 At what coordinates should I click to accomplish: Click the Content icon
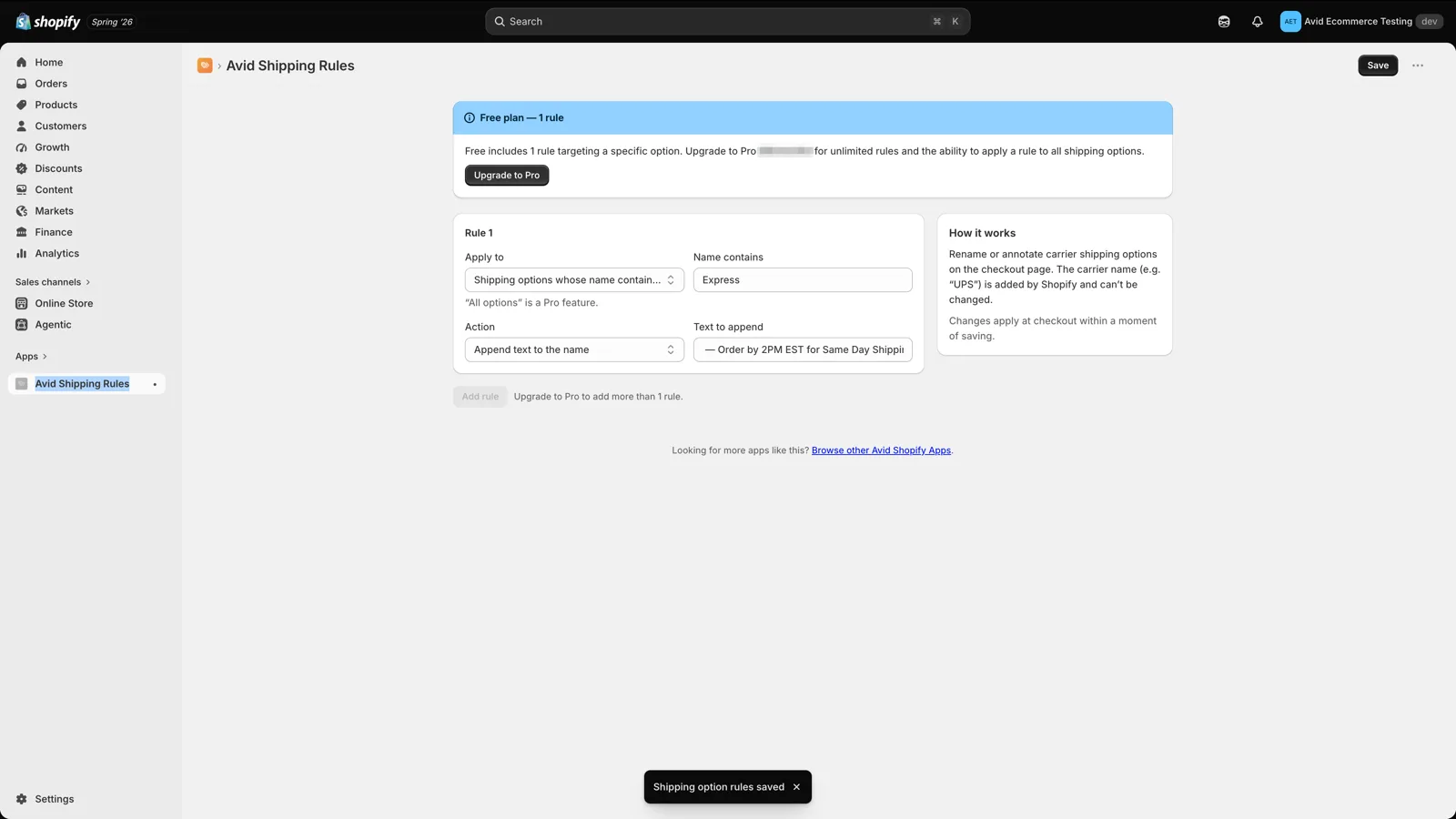[x=22, y=190]
